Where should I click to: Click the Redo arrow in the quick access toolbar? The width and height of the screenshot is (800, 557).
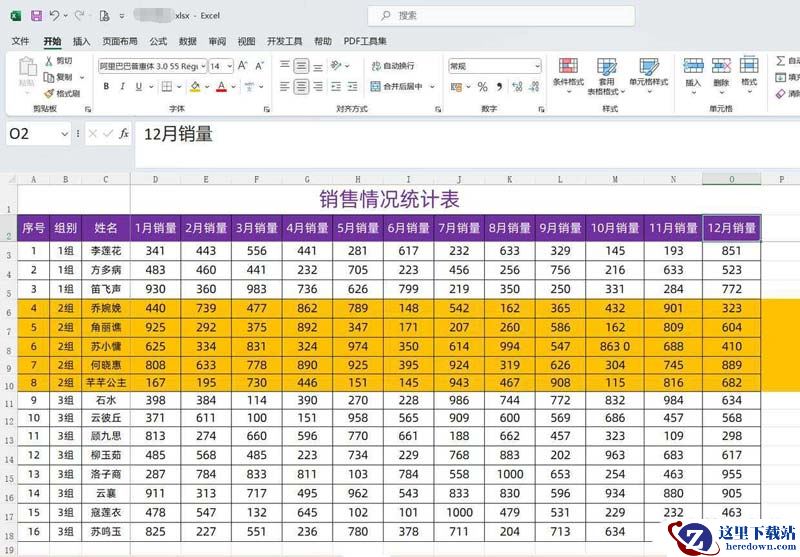pyautogui.click(x=79, y=16)
